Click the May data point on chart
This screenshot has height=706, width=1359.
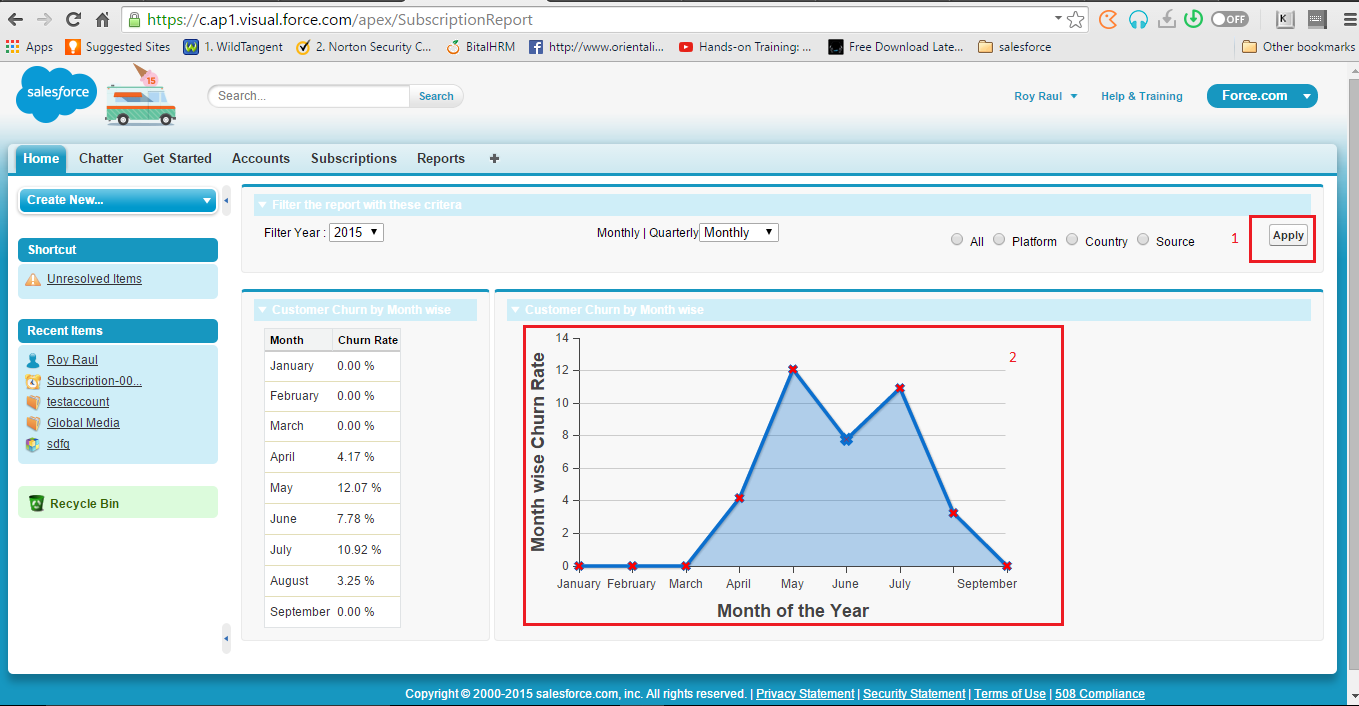792,370
